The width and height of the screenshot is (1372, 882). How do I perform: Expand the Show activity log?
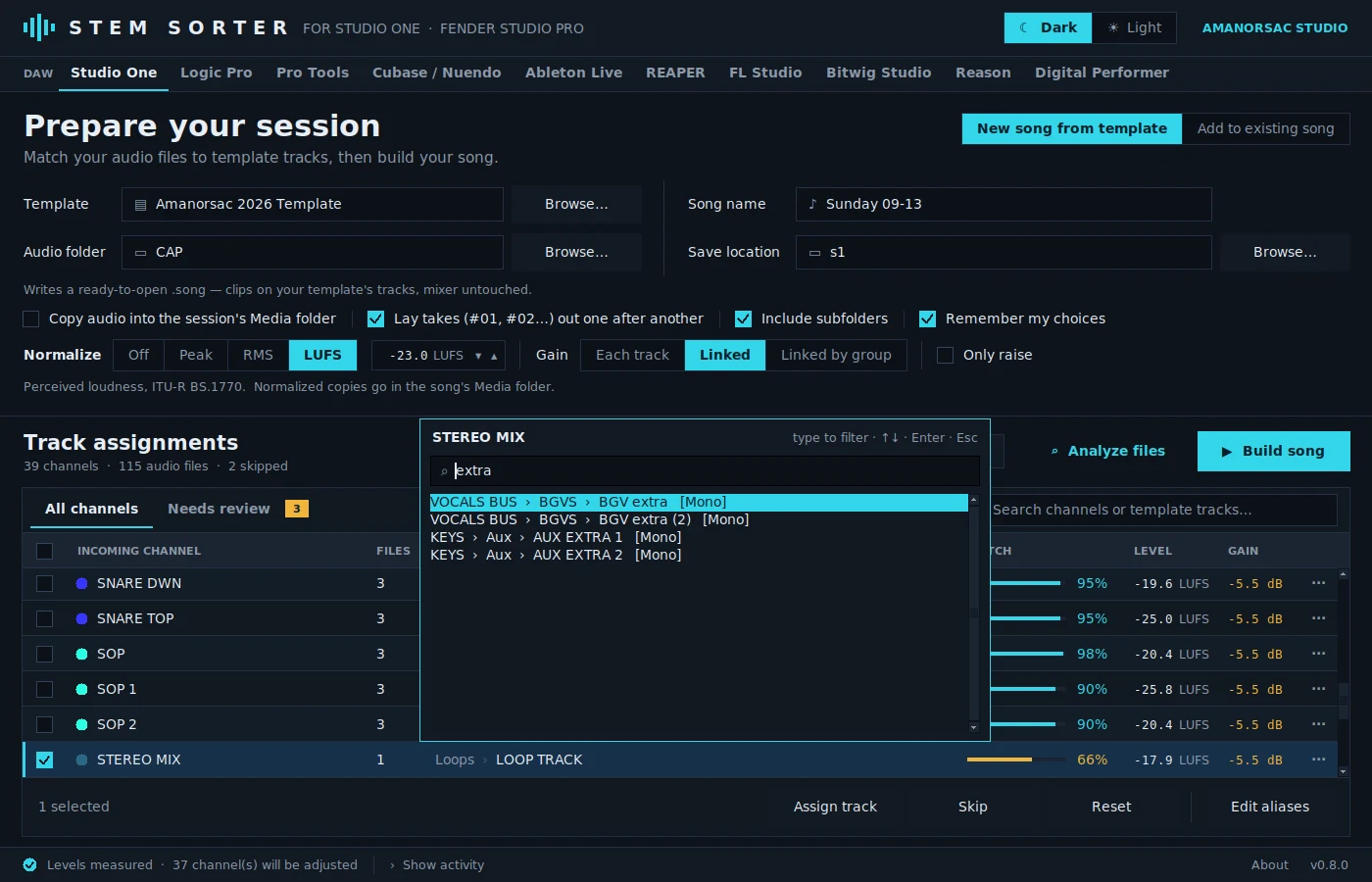(x=437, y=864)
